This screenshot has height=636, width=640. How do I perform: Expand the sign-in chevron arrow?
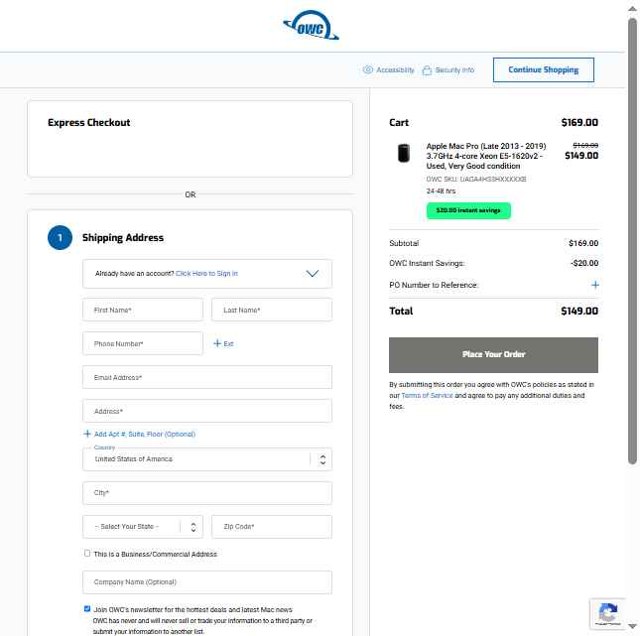pyautogui.click(x=312, y=274)
